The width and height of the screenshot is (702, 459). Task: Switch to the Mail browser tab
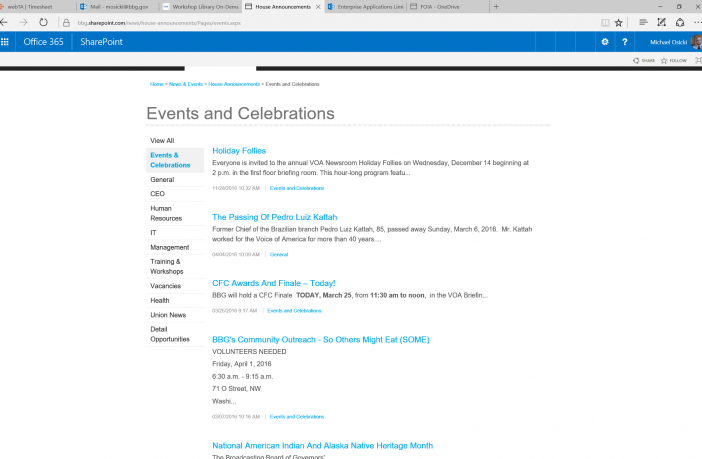(119, 7)
